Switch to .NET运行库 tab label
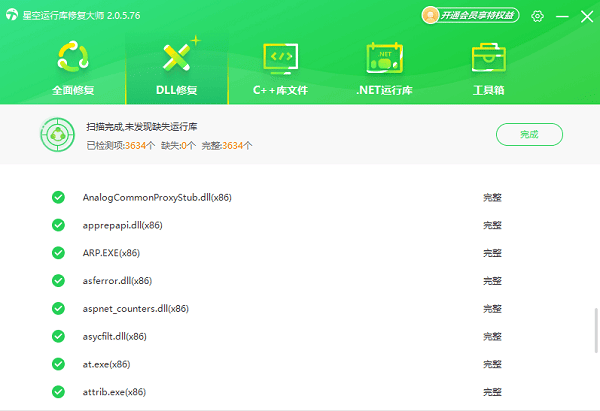The image size is (600, 411). pos(384,90)
